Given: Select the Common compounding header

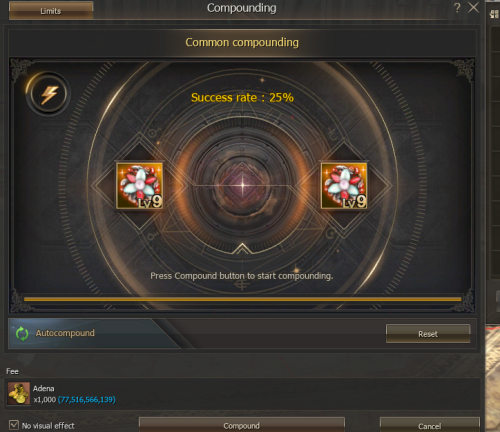Looking at the screenshot, I should pyautogui.click(x=242, y=42).
